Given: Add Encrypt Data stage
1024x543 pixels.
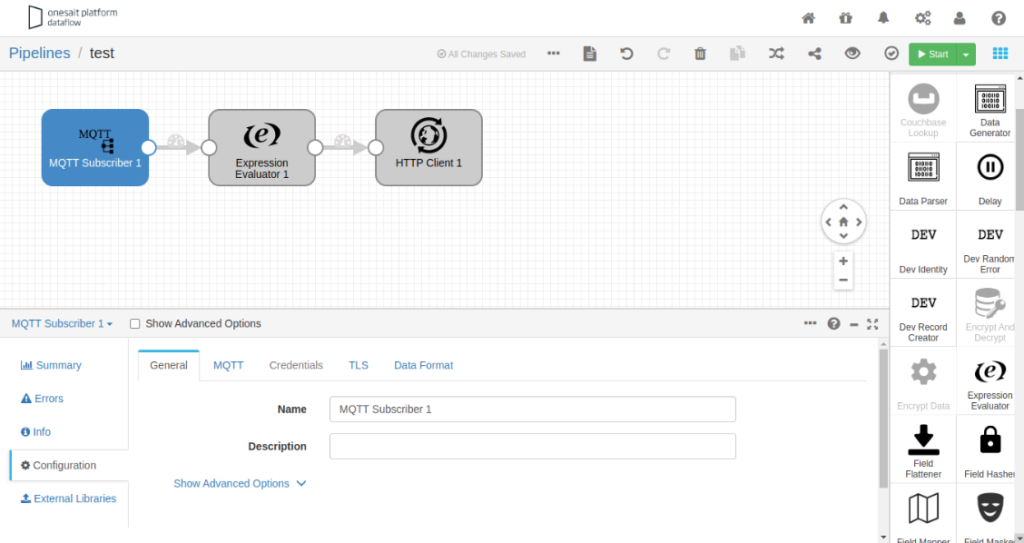Looking at the screenshot, I should pyautogui.click(x=923, y=382).
